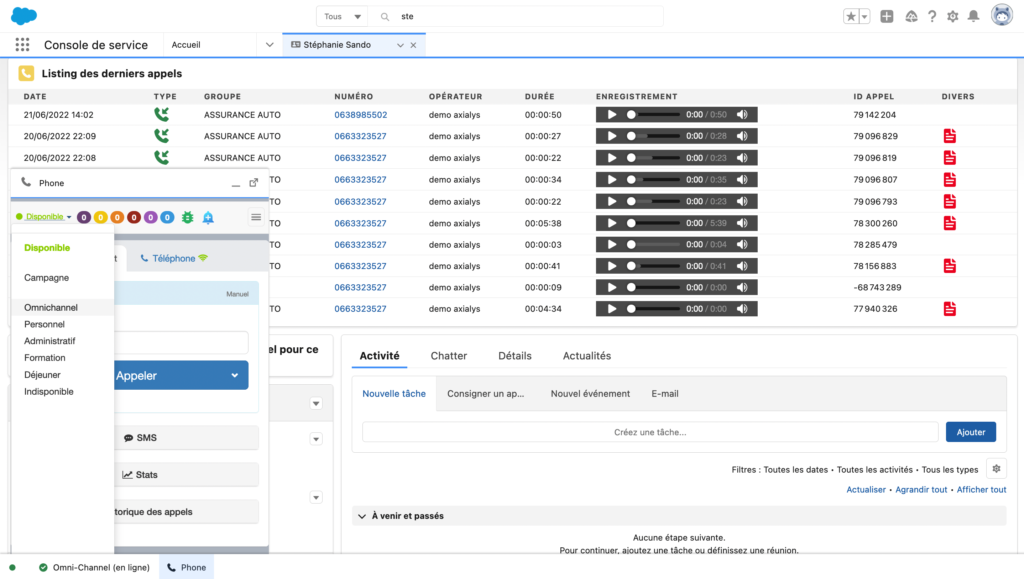Image resolution: width=1024 pixels, height=579 pixels.
Task: Mute the recording of call 78 156 883
Action: tap(743, 266)
